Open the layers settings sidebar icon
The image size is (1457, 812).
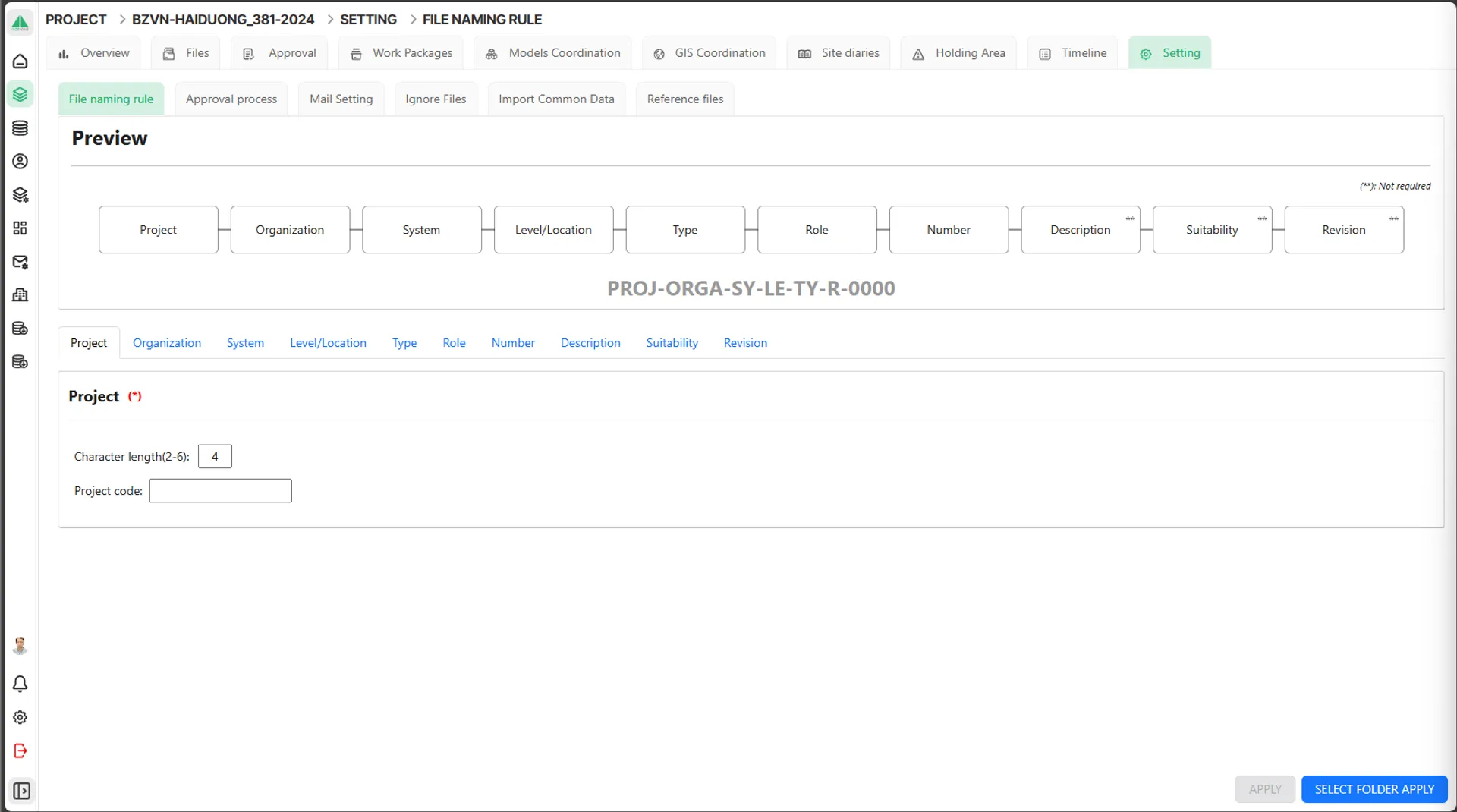pos(20,195)
